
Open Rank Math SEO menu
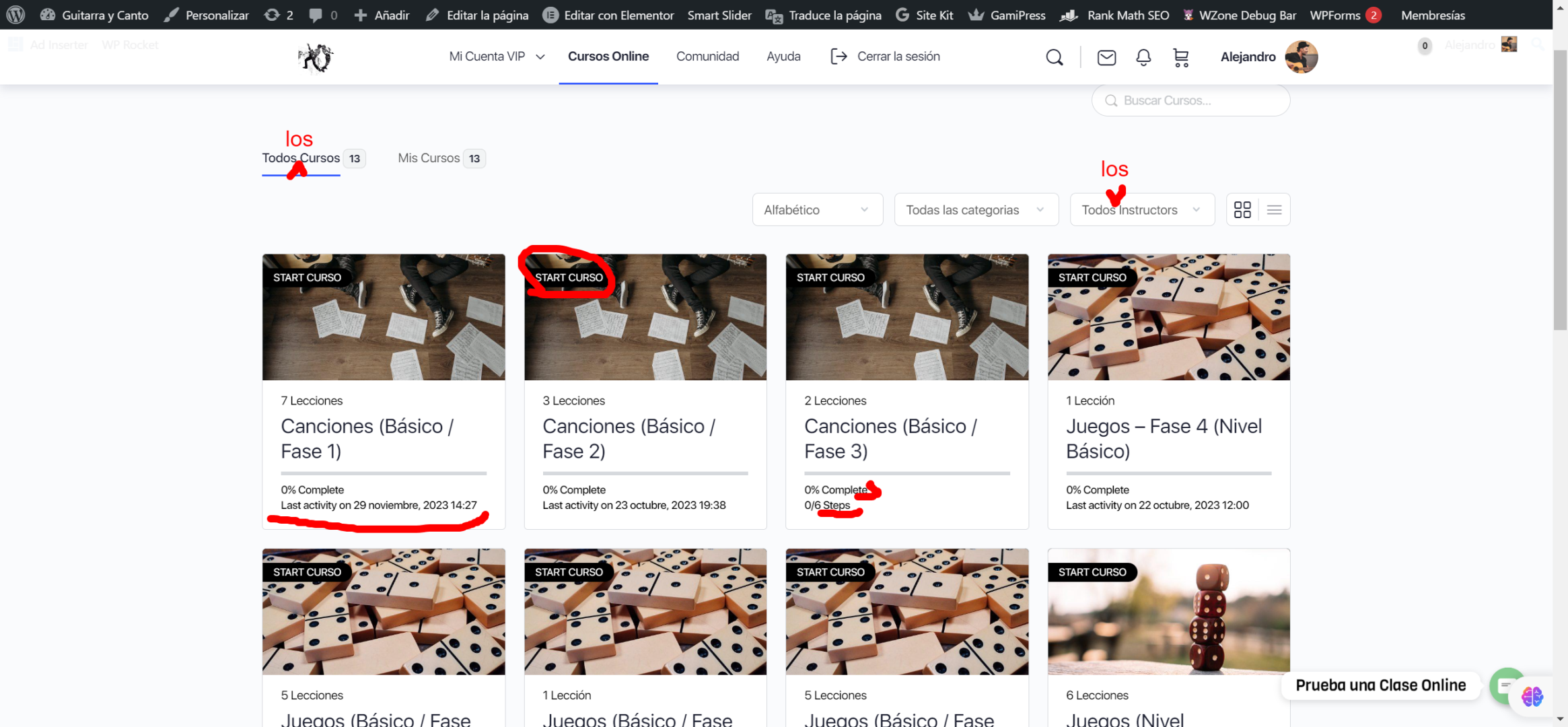coord(1114,15)
